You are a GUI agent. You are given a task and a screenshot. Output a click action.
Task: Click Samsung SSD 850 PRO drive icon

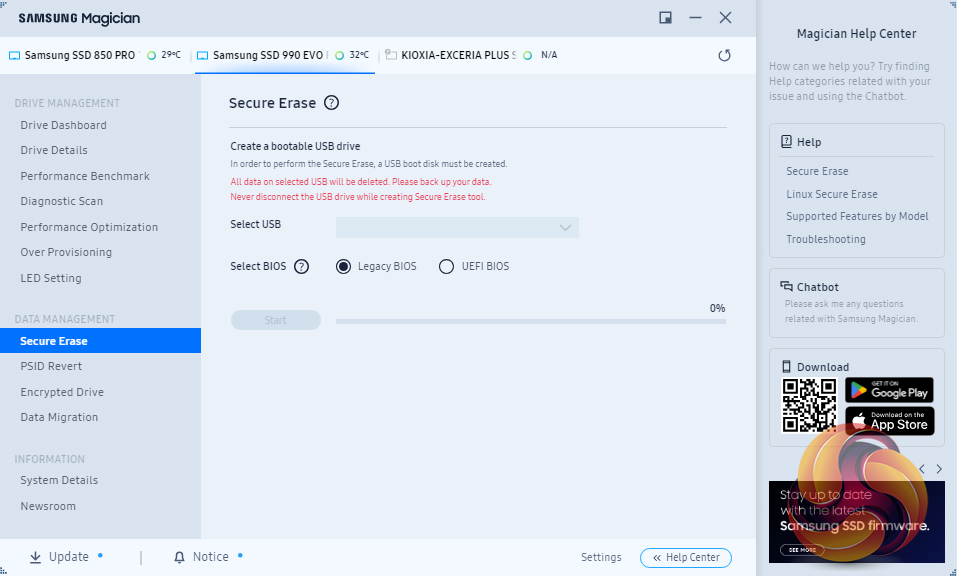point(14,56)
